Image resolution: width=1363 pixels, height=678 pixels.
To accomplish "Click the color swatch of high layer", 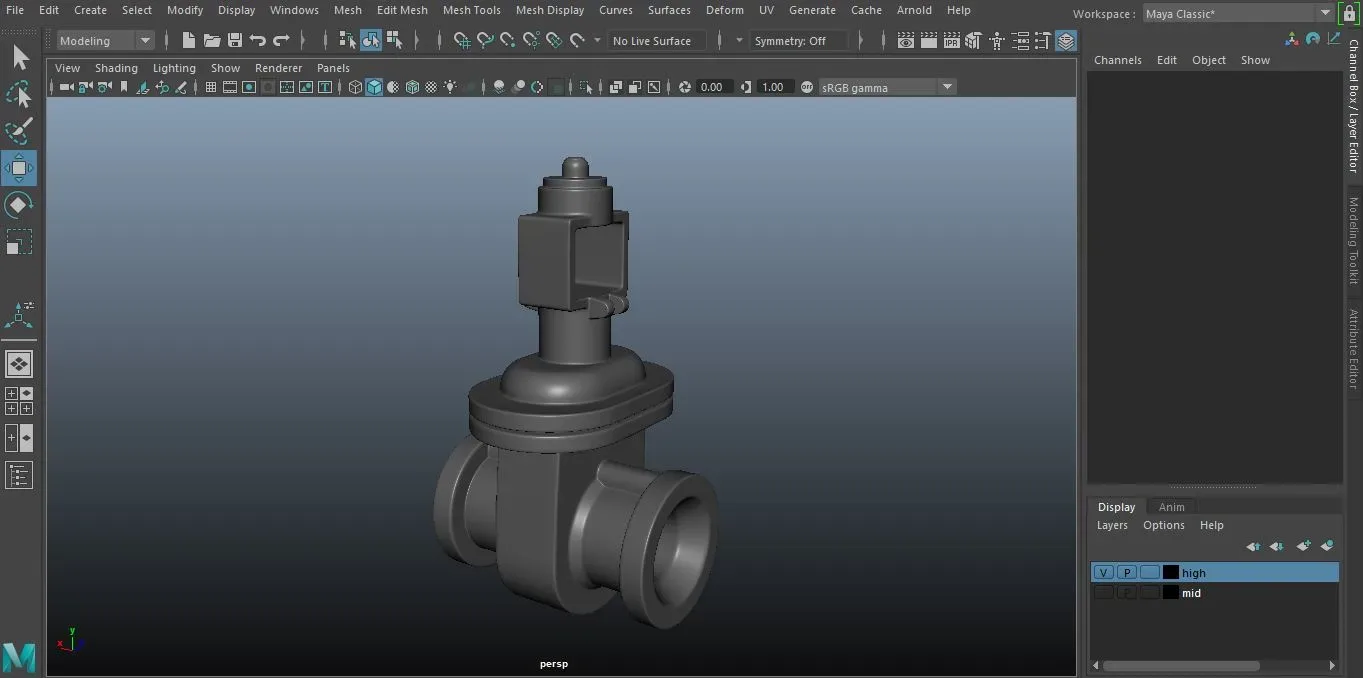I will pos(1170,573).
